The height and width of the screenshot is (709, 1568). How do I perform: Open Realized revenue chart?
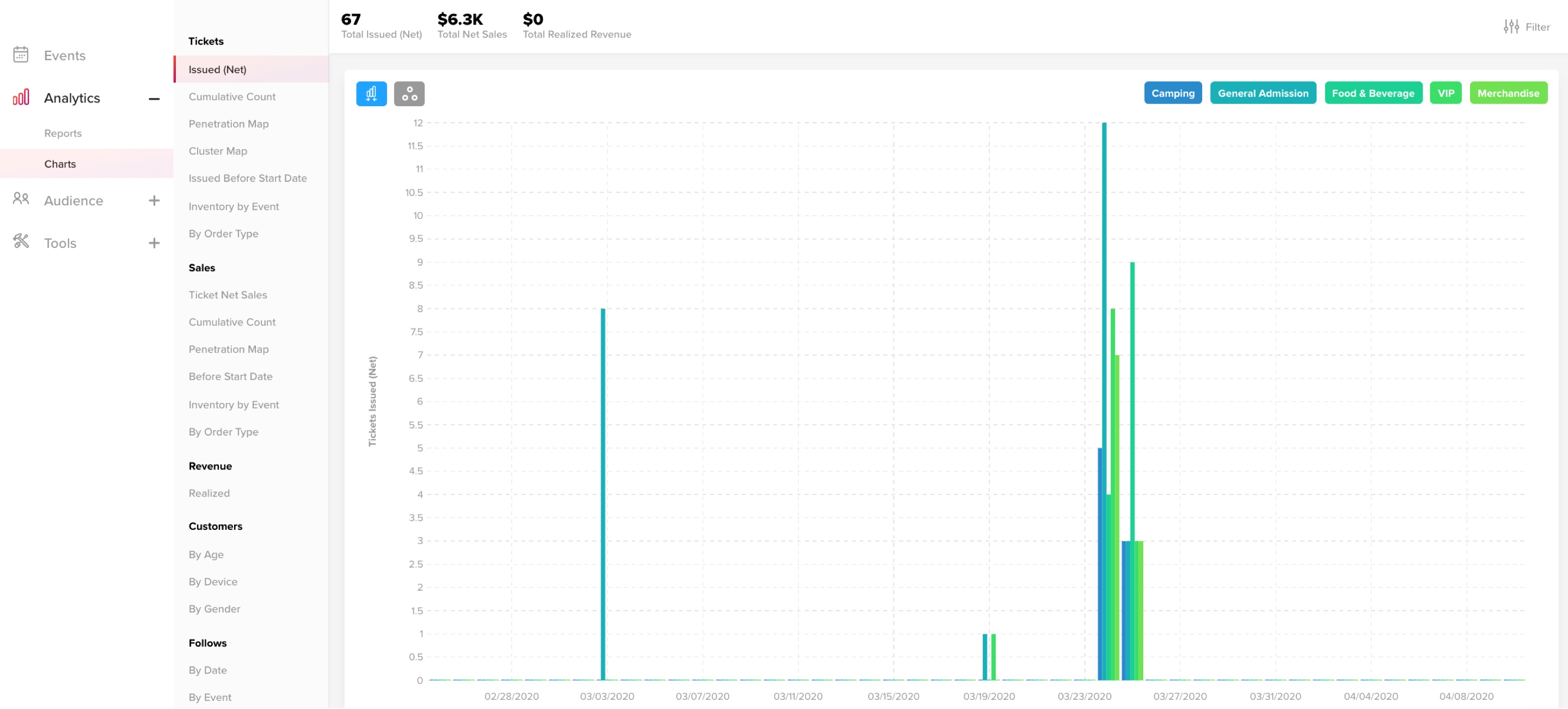pyautogui.click(x=209, y=493)
